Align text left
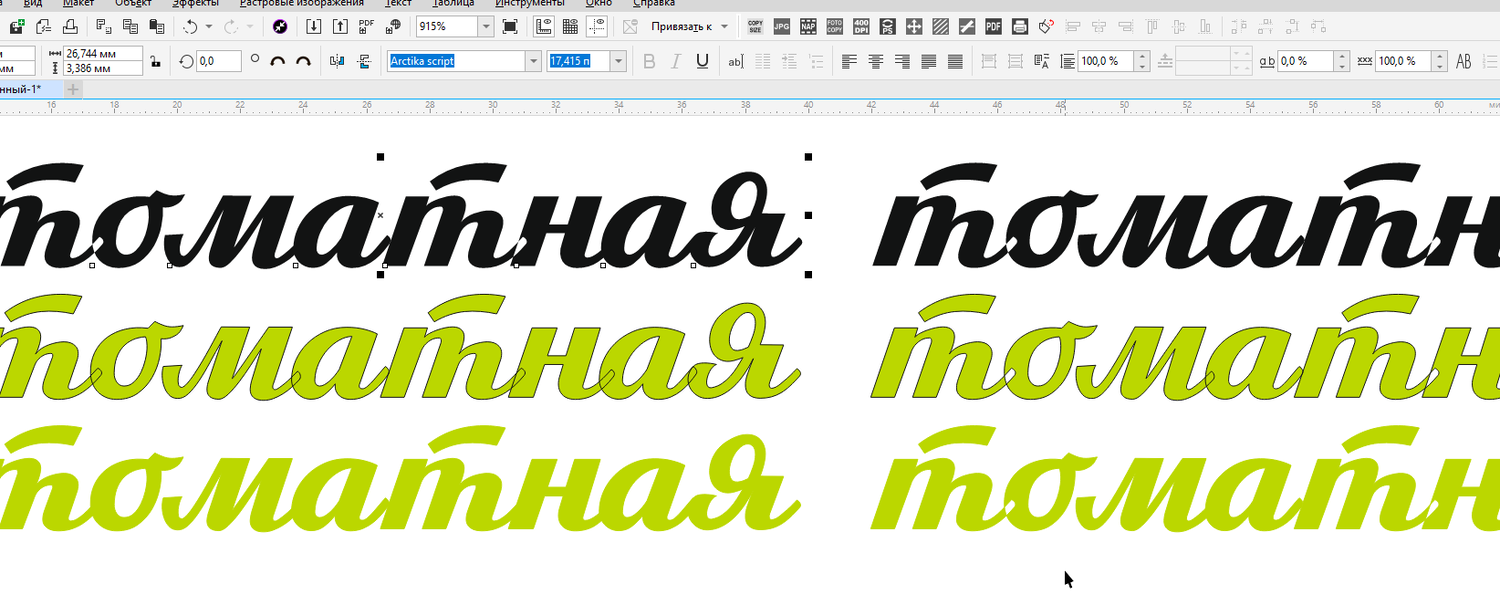 tap(849, 61)
